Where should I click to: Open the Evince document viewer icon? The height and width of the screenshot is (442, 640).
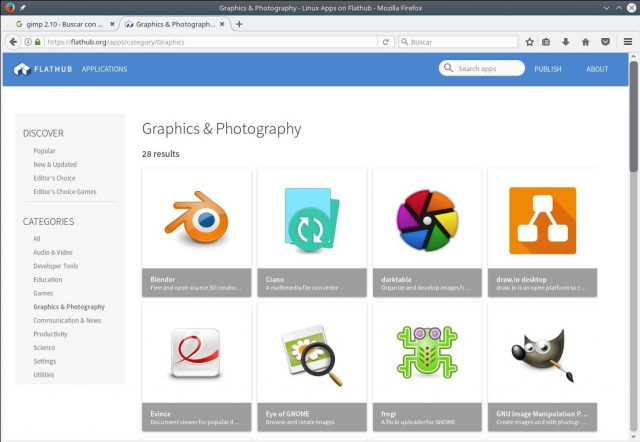196,352
